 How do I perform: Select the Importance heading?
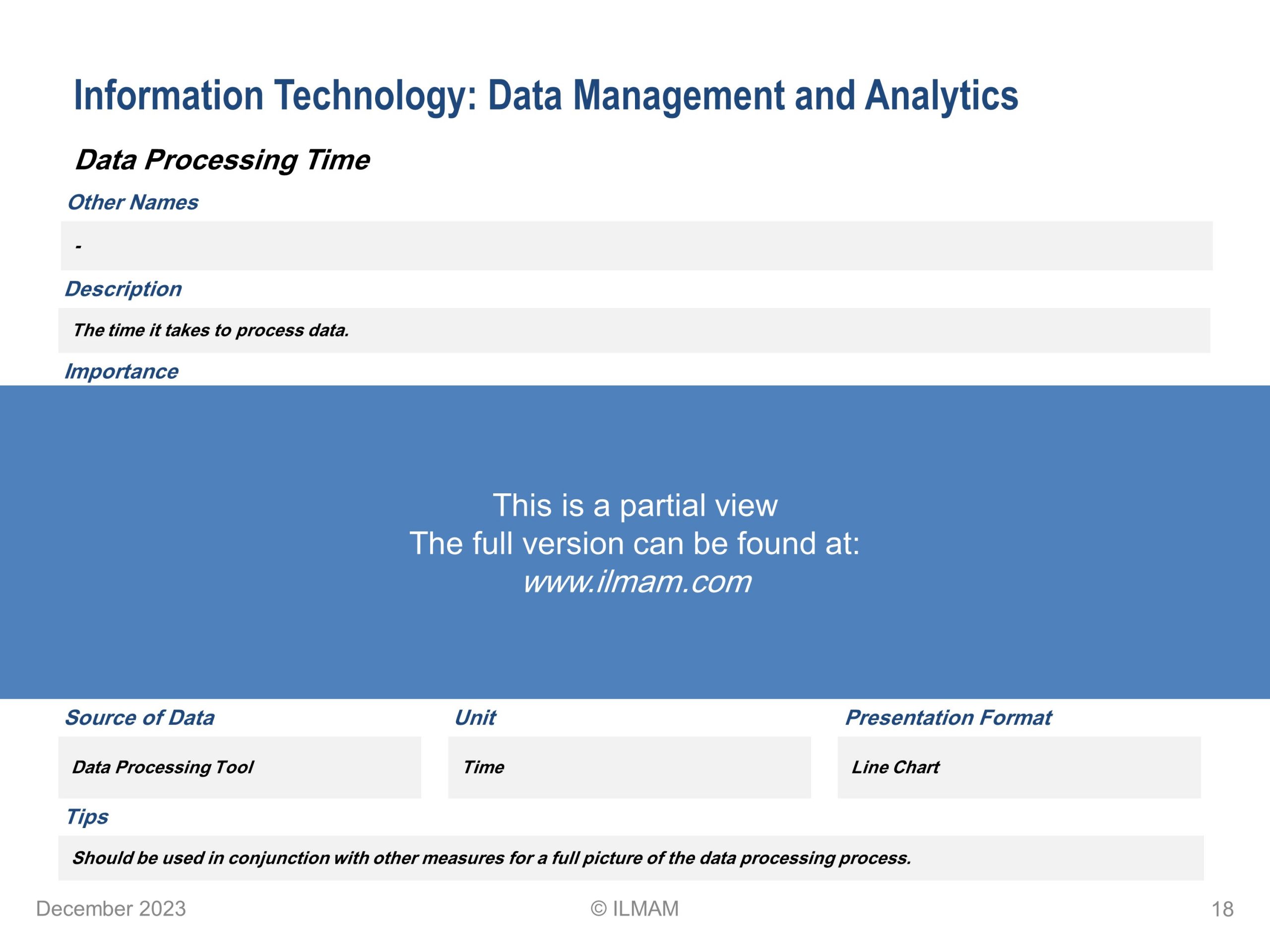[121, 372]
